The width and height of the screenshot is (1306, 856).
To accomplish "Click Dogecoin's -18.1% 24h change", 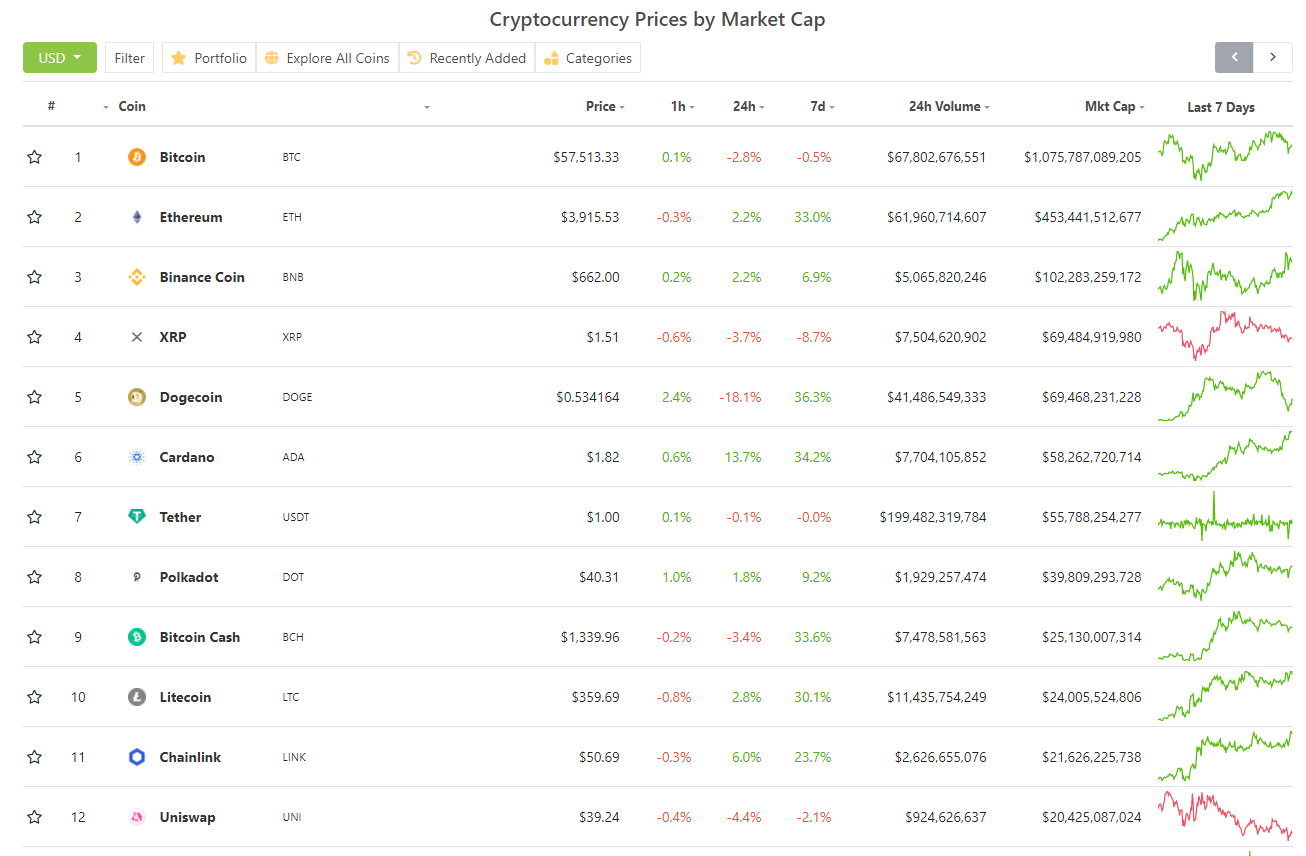I will click(740, 397).
